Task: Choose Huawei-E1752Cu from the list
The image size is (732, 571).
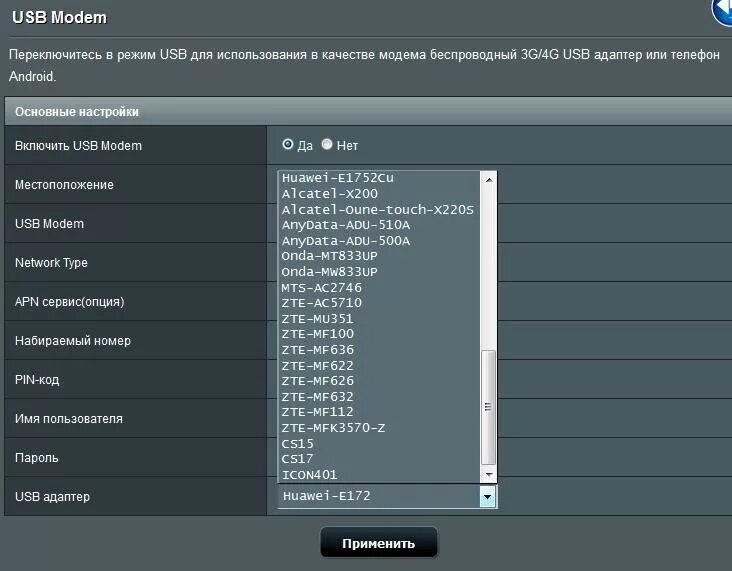Action: tap(380, 178)
